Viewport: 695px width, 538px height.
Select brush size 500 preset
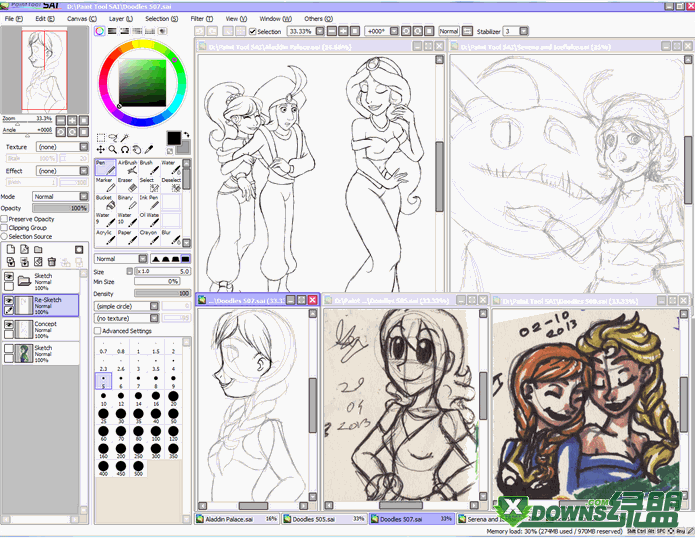(138, 468)
